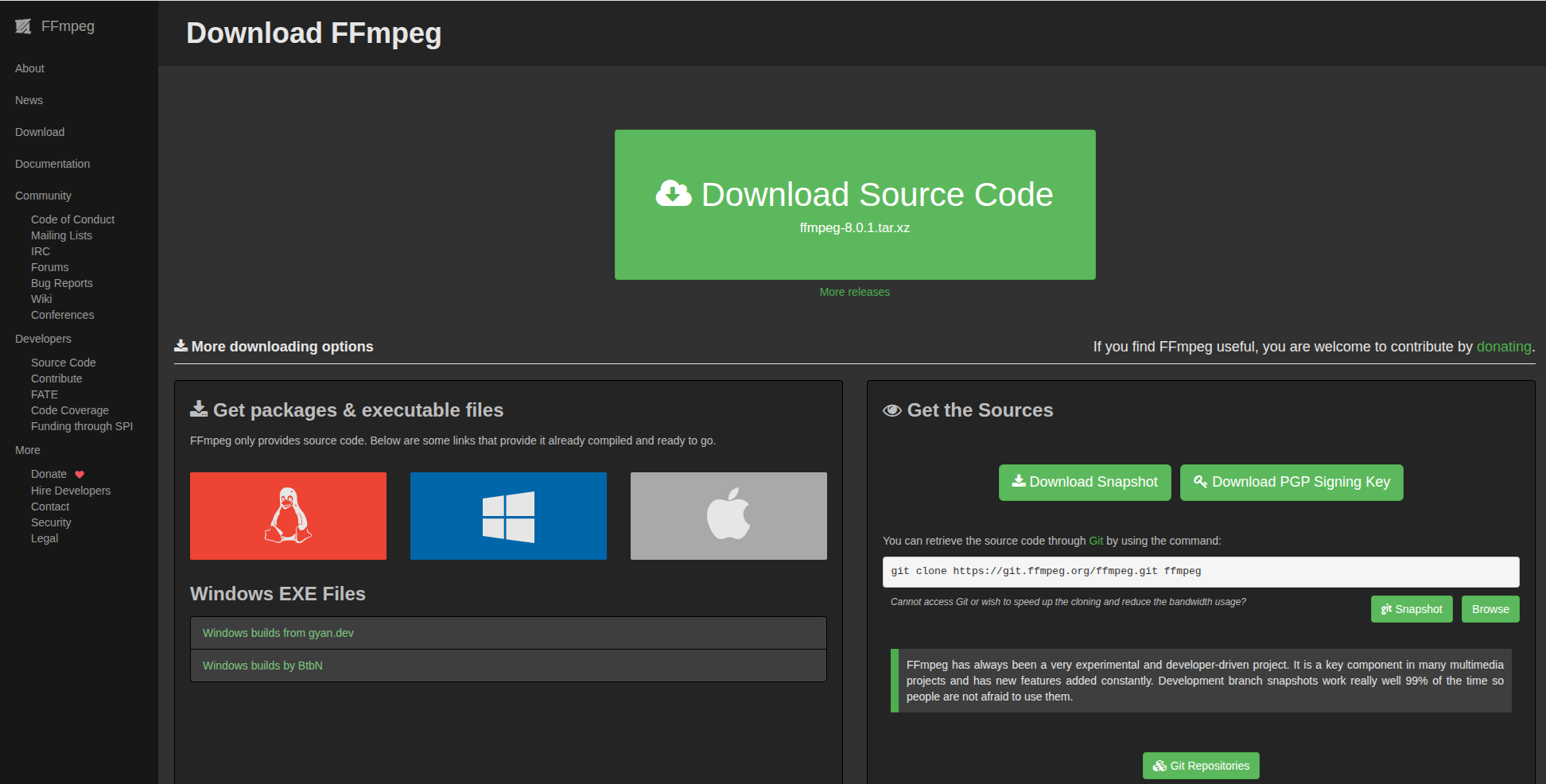Image resolution: width=1546 pixels, height=784 pixels.
Task: Select the Apple macOS packages tile
Action: coord(728,516)
